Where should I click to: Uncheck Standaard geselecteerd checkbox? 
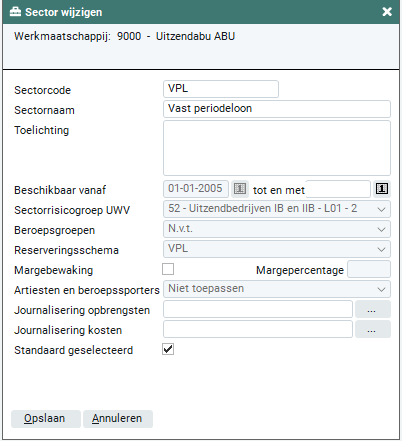(x=168, y=349)
